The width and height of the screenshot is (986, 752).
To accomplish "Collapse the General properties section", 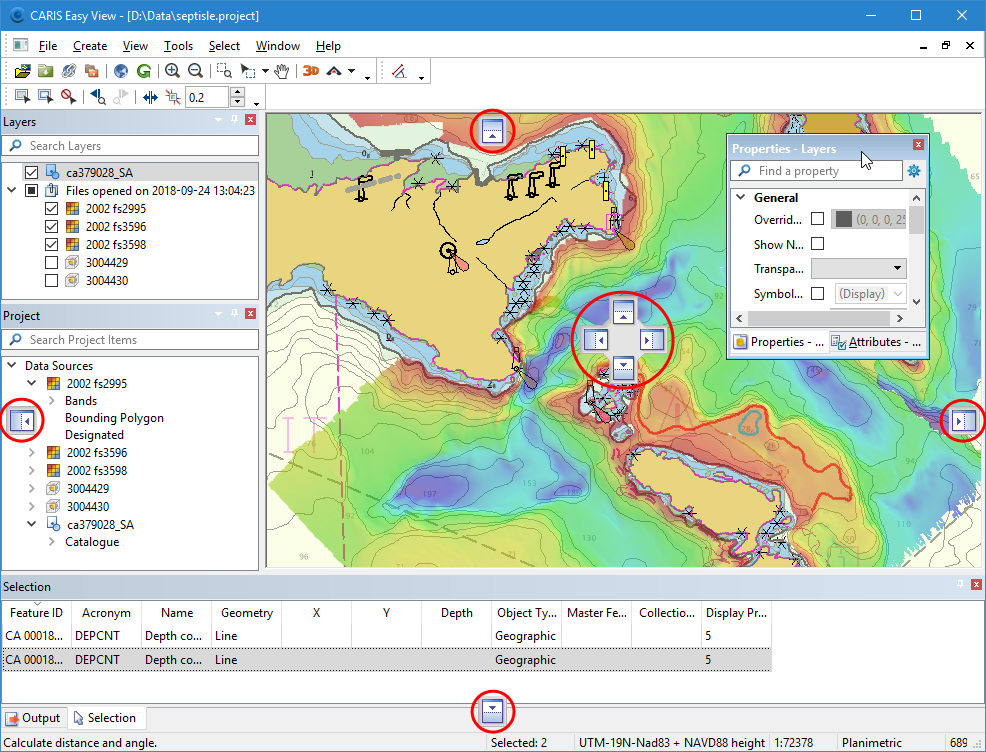I will [x=740, y=198].
